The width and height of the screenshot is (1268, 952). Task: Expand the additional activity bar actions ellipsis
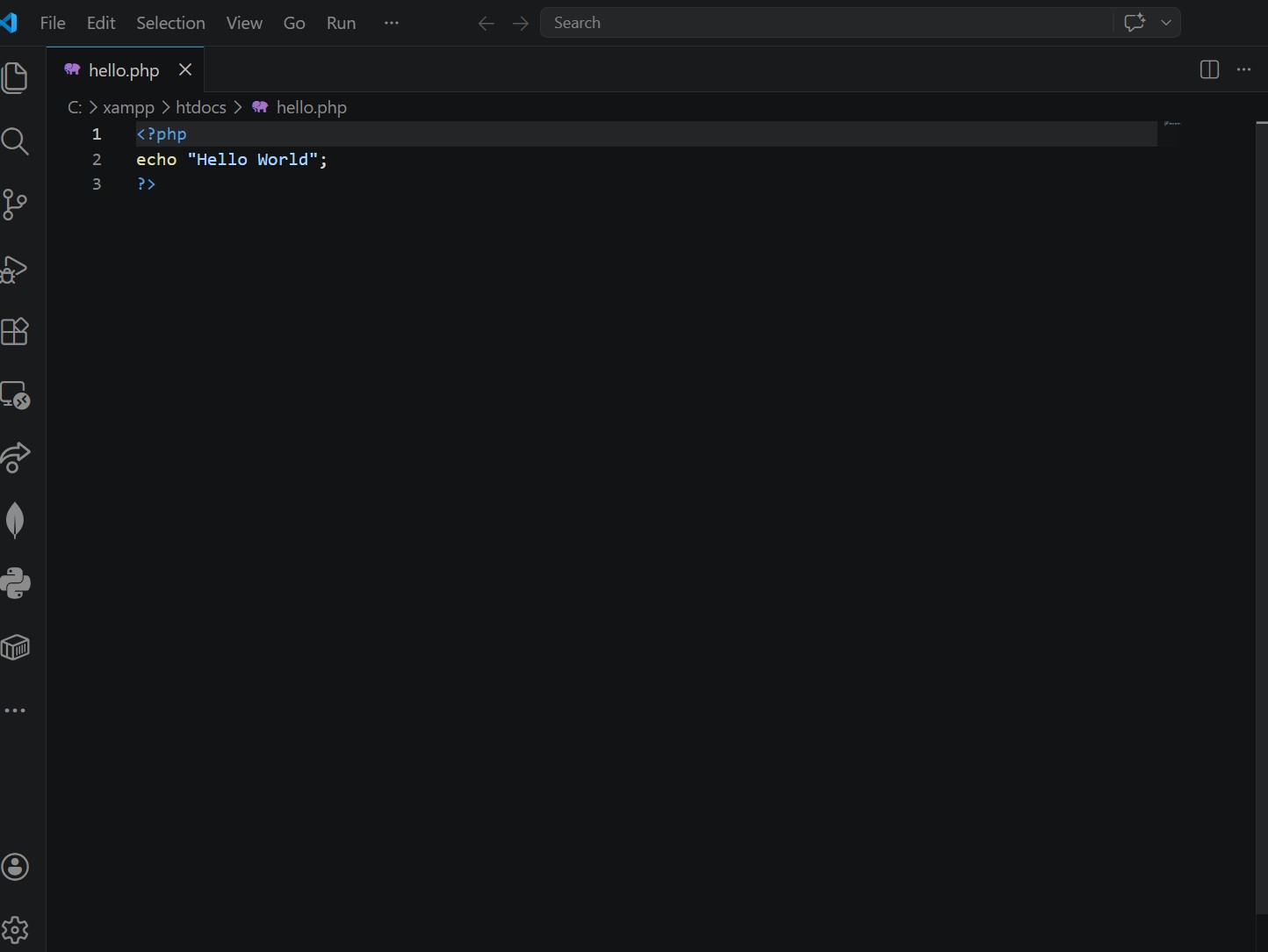click(16, 710)
